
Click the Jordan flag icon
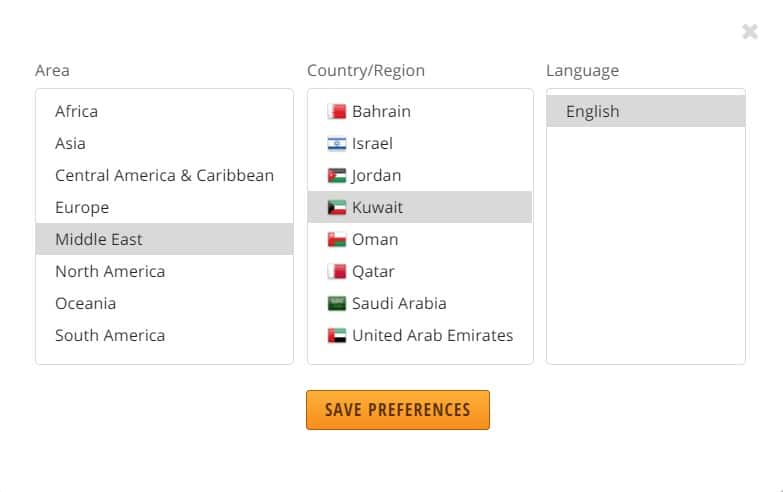(x=337, y=175)
